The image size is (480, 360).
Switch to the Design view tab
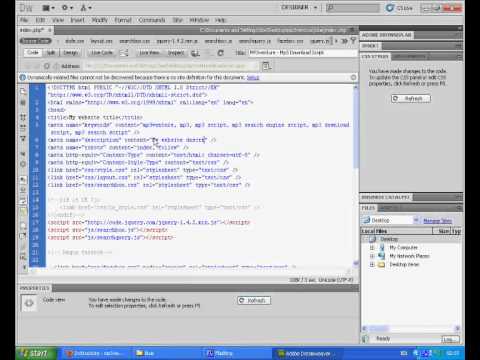coord(70,53)
